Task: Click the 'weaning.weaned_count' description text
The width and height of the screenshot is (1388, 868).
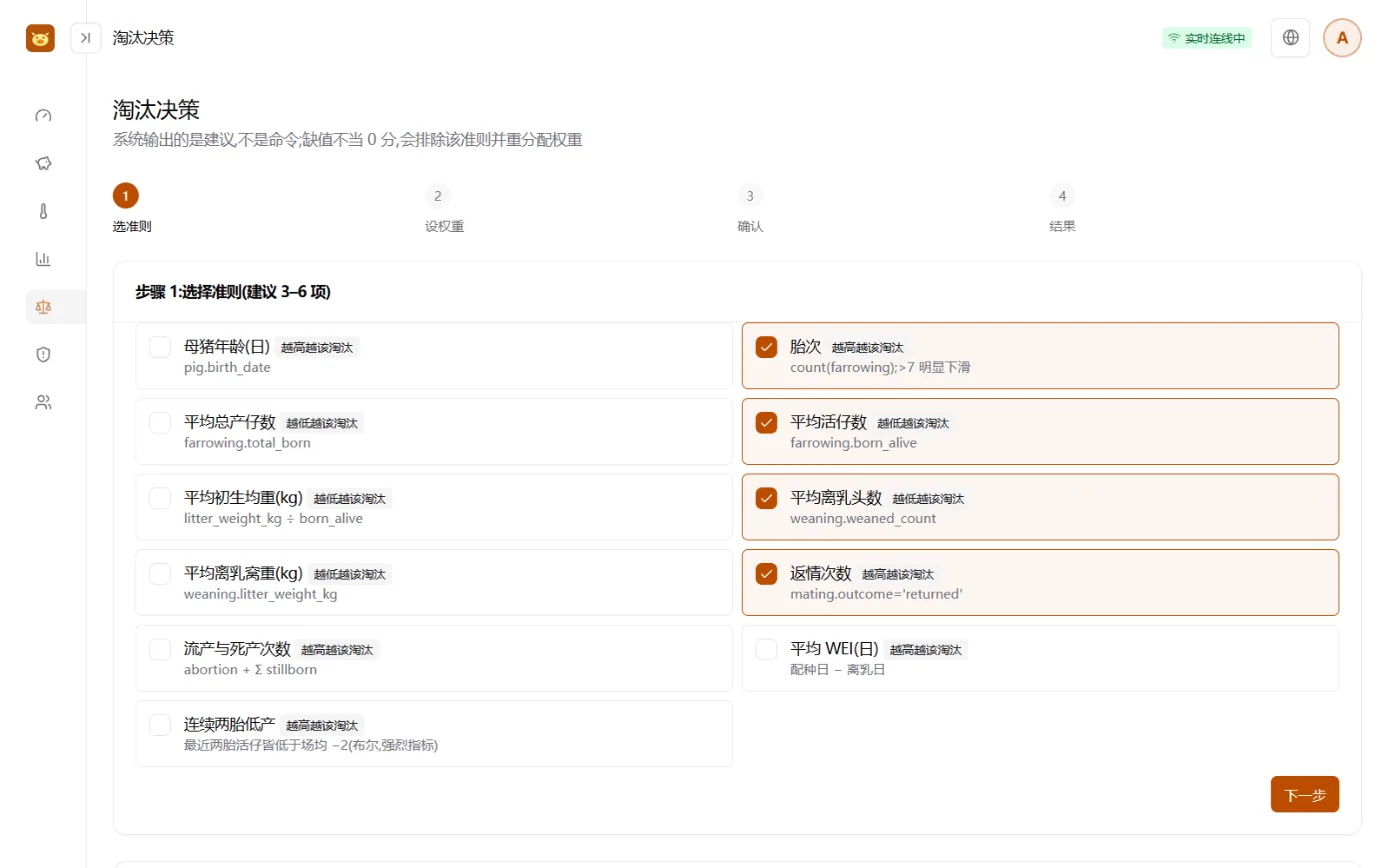Action: [x=863, y=518]
